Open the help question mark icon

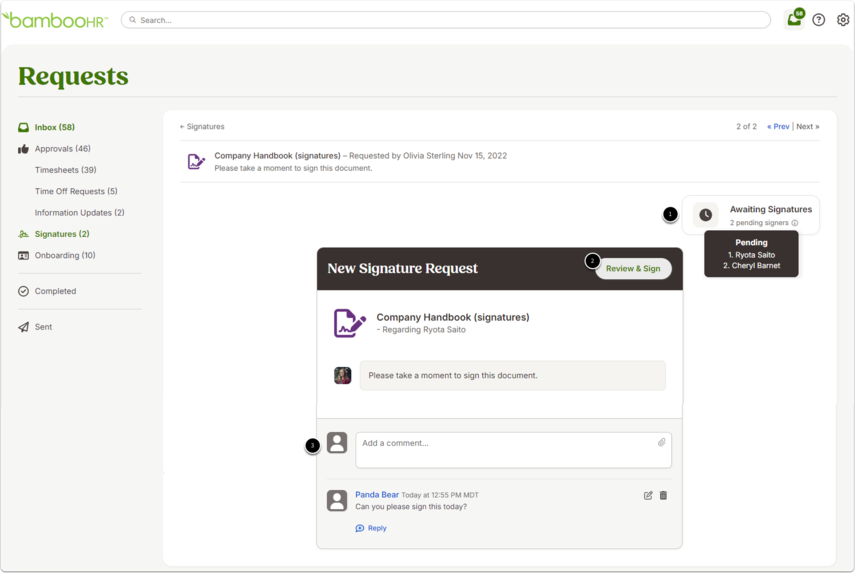pos(818,20)
